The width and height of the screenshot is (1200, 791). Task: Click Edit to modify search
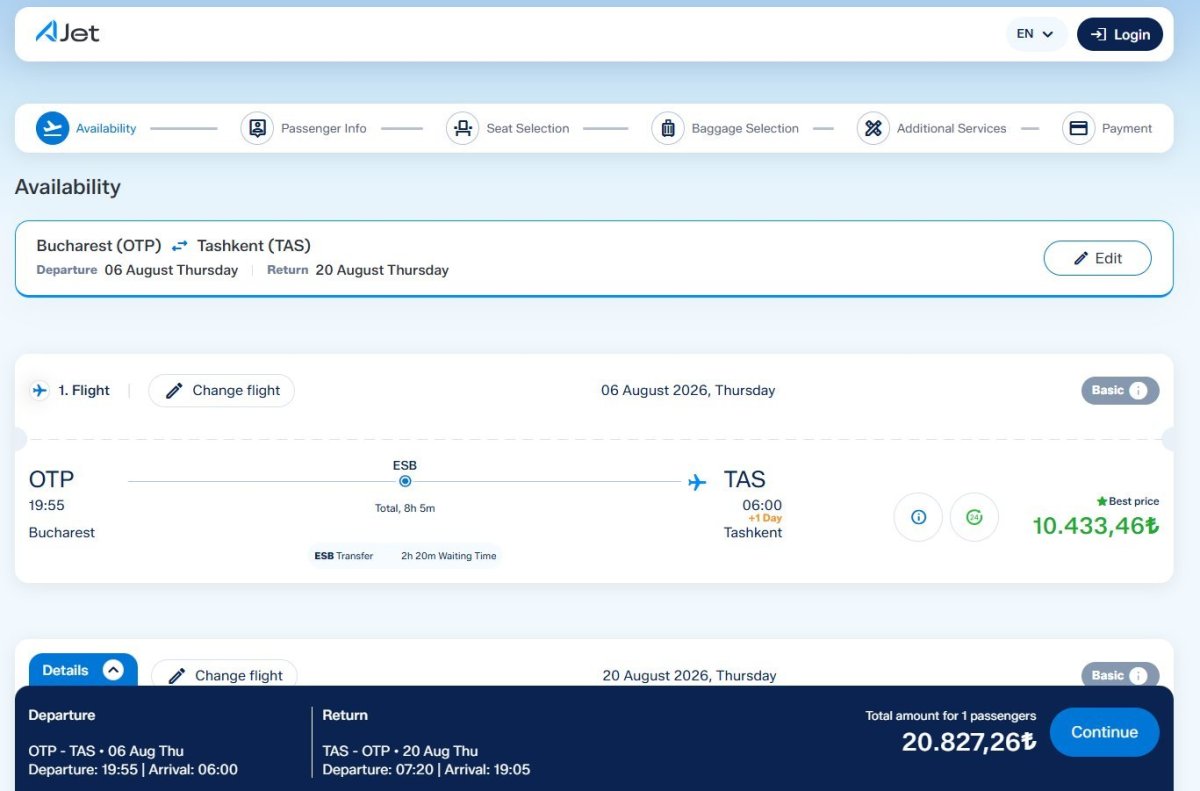(x=1097, y=258)
